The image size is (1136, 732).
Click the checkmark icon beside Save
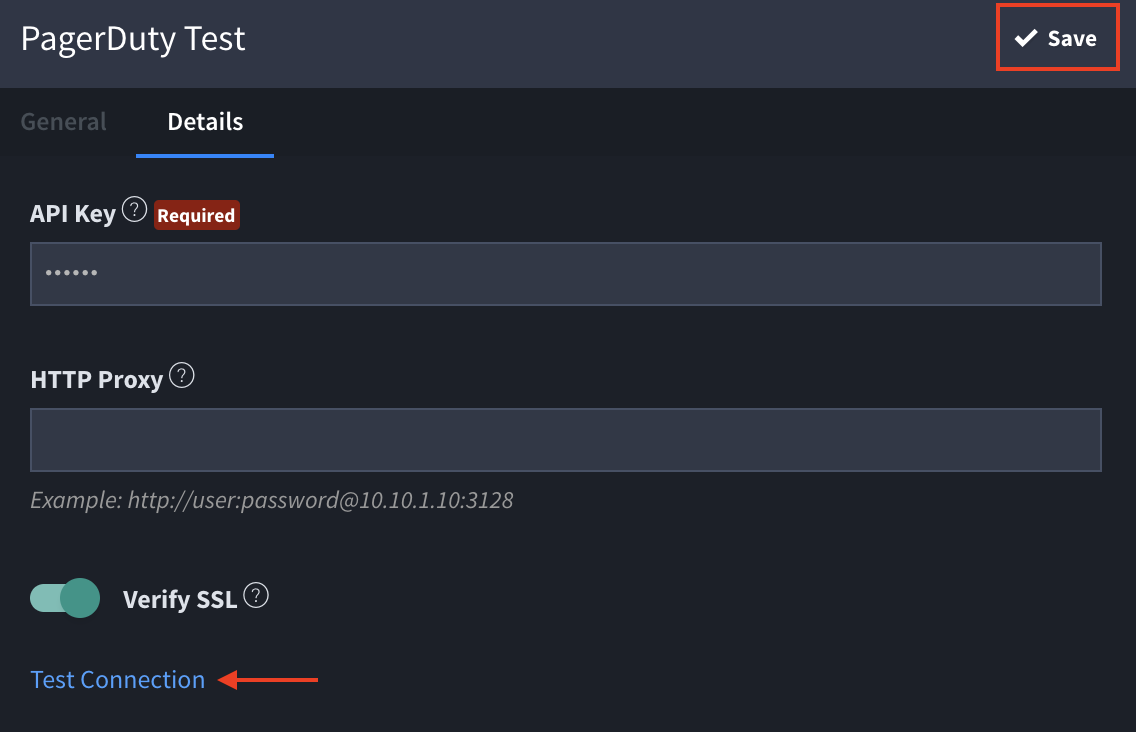pos(1026,39)
